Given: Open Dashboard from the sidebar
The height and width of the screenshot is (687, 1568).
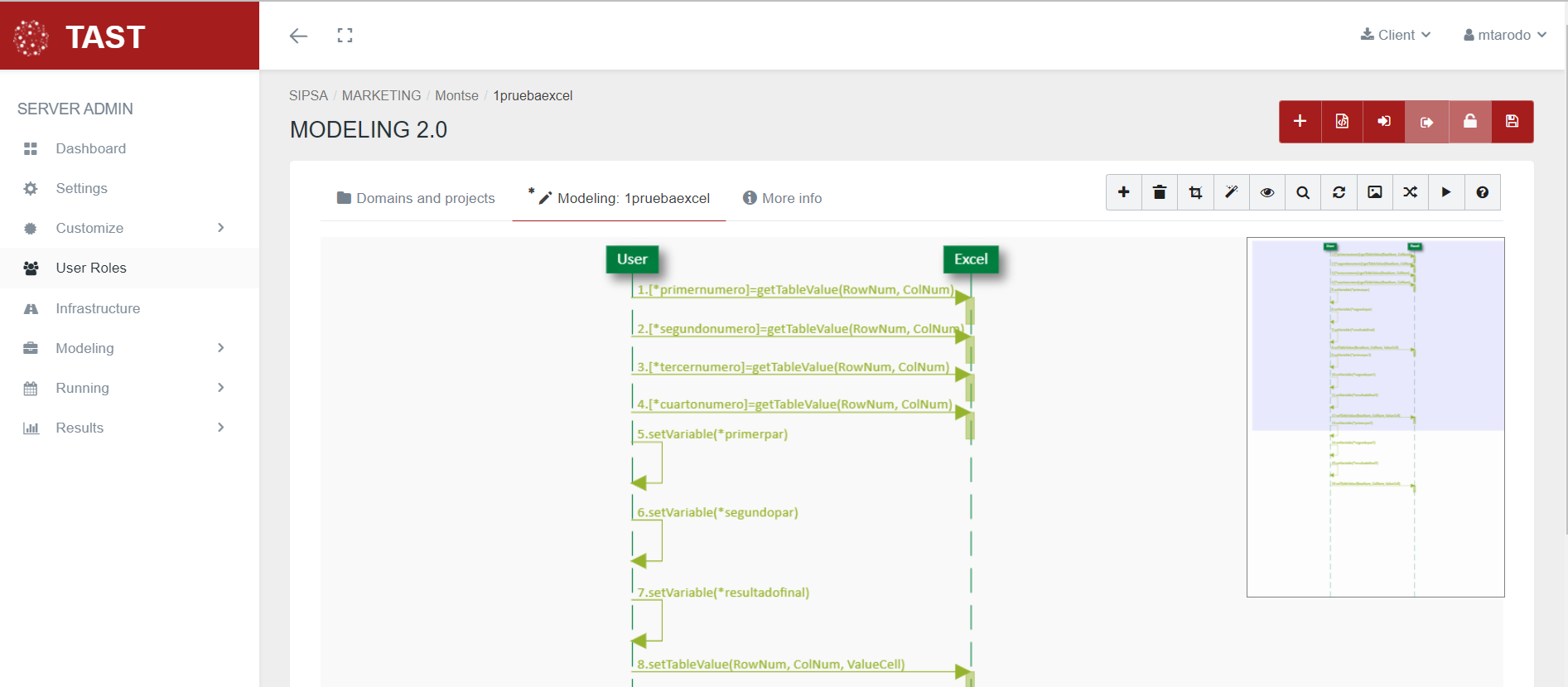Looking at the screenshot, I should click(90, 148).
